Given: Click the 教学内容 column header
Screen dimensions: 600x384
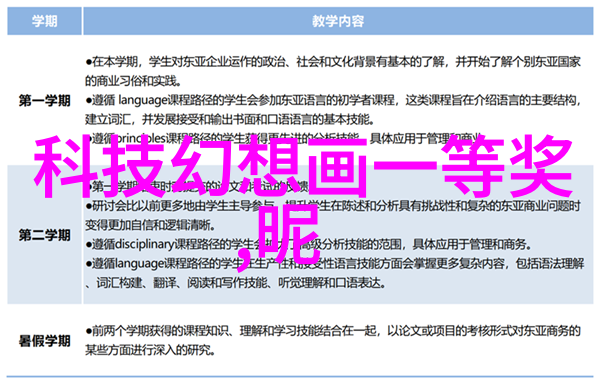Looking at the screenshot, I should coord(338,21).
